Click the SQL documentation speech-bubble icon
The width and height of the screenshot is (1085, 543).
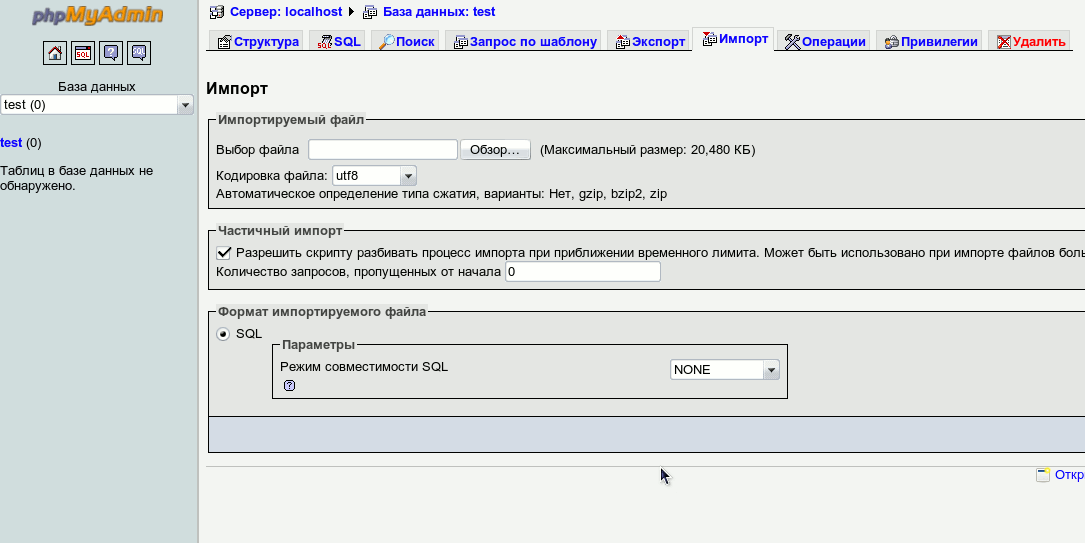click(x=139, y=53)
